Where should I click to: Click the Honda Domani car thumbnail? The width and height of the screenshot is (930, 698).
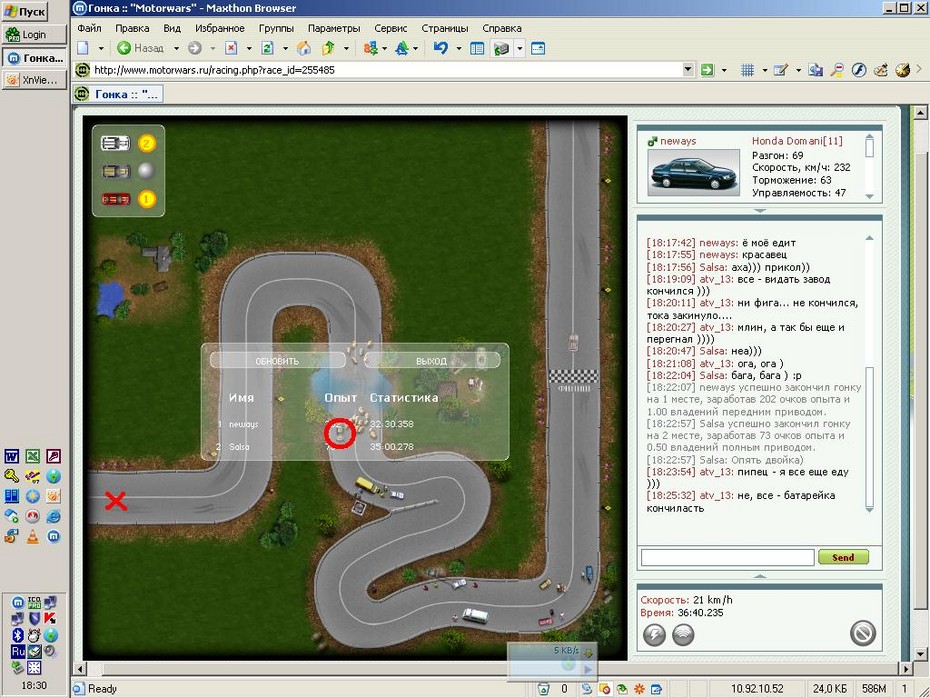[x=694, y=172]
